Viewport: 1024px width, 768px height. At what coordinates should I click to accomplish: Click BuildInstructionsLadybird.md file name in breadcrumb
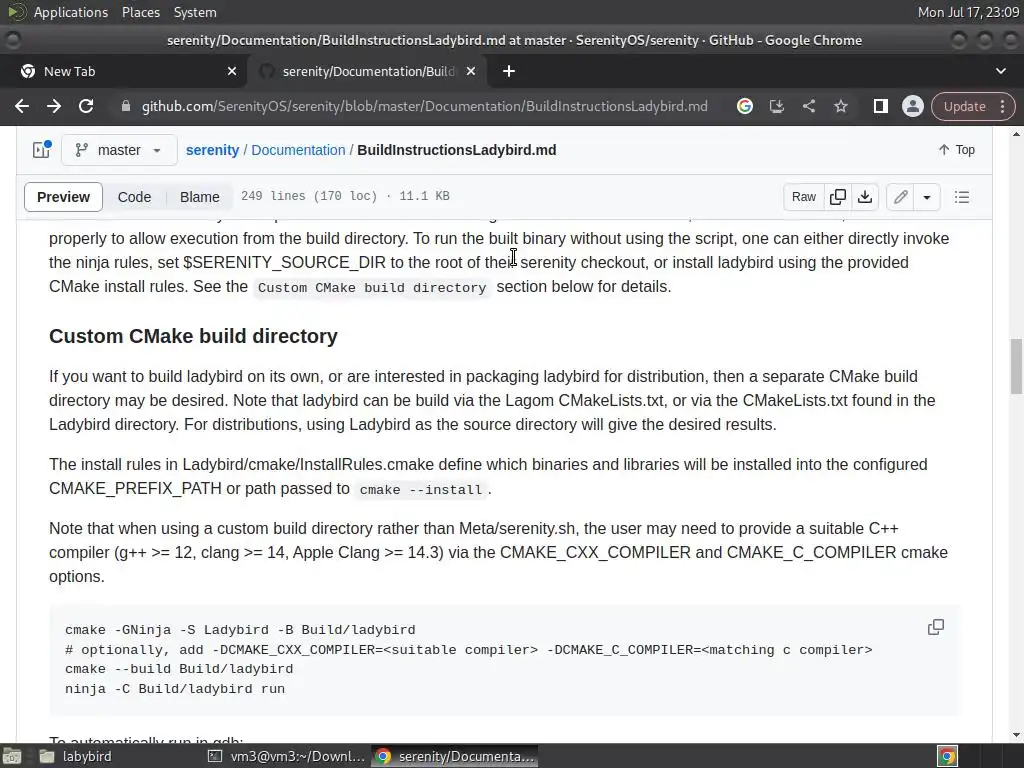[456, 150]
